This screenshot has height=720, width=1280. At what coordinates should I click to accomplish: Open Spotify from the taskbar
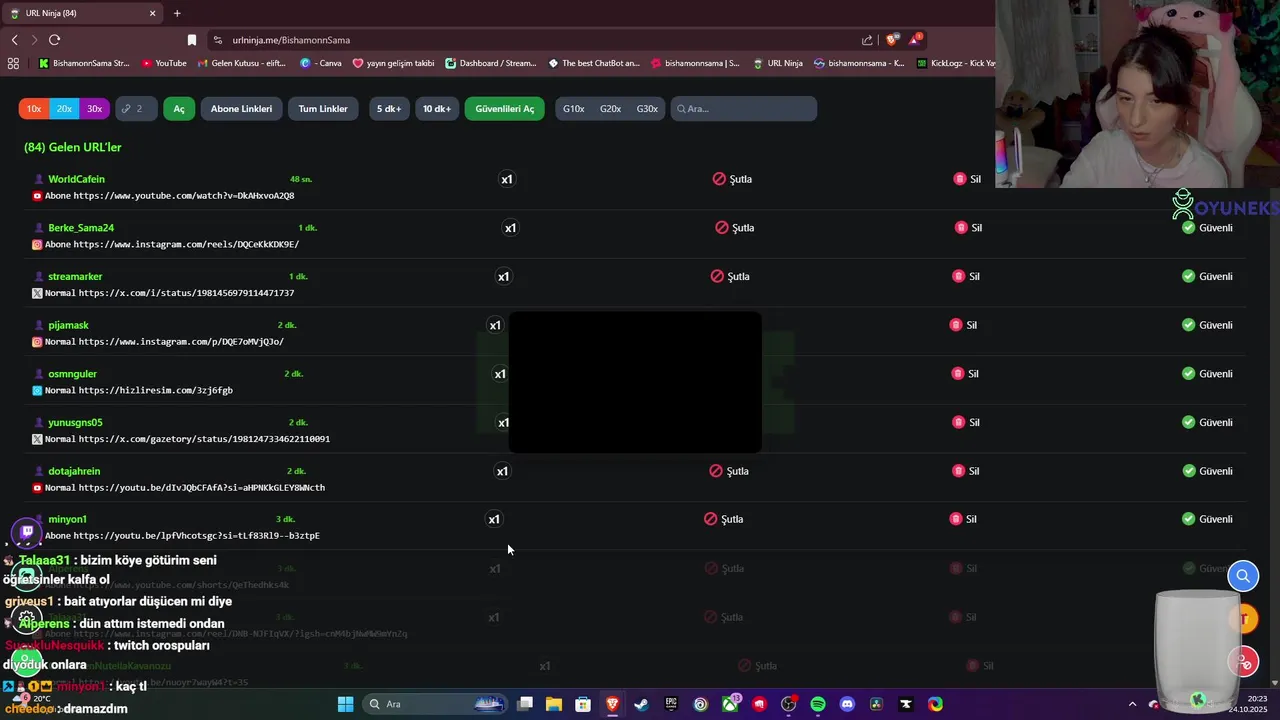pos(818,704)
